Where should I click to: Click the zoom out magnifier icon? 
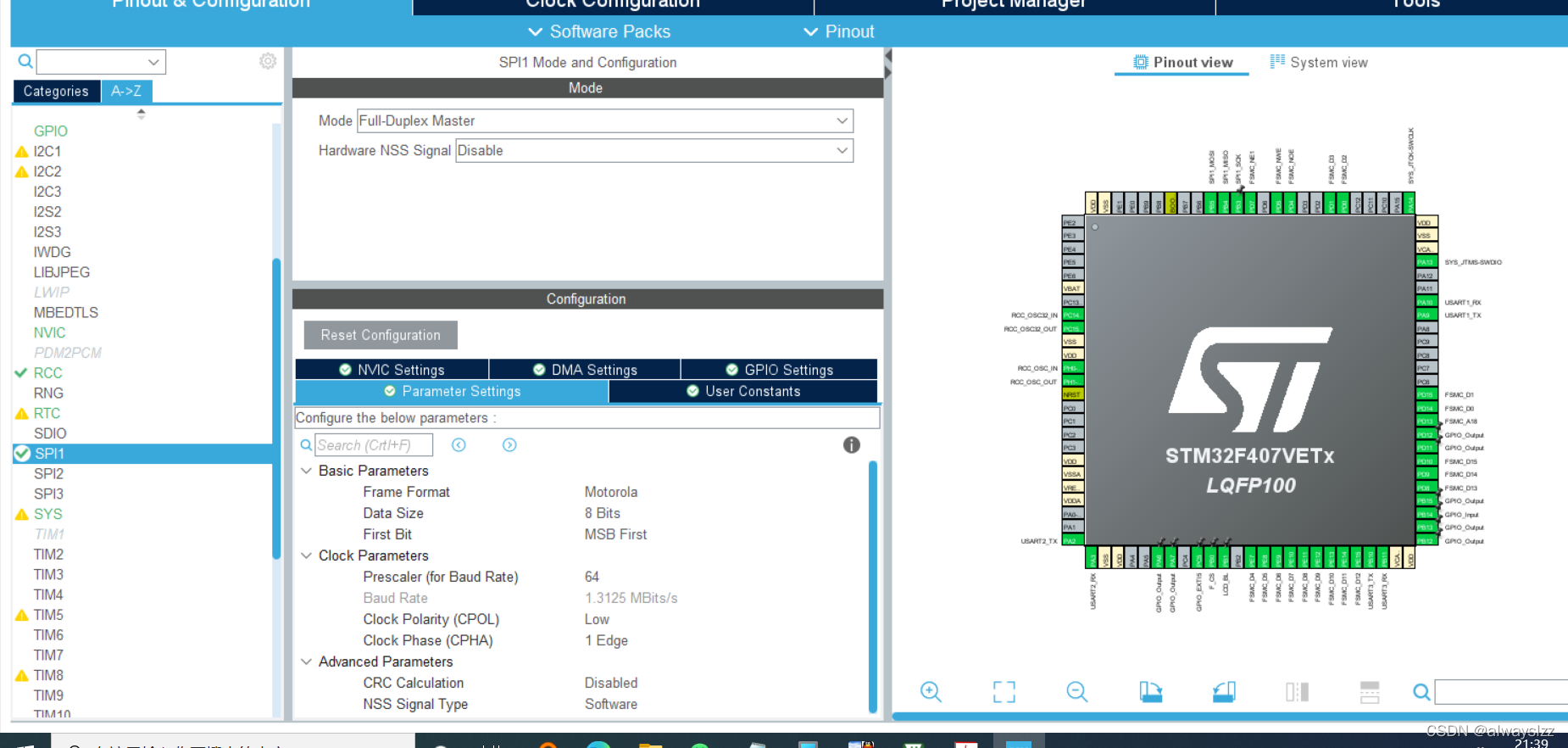(x=1077, y=692)
